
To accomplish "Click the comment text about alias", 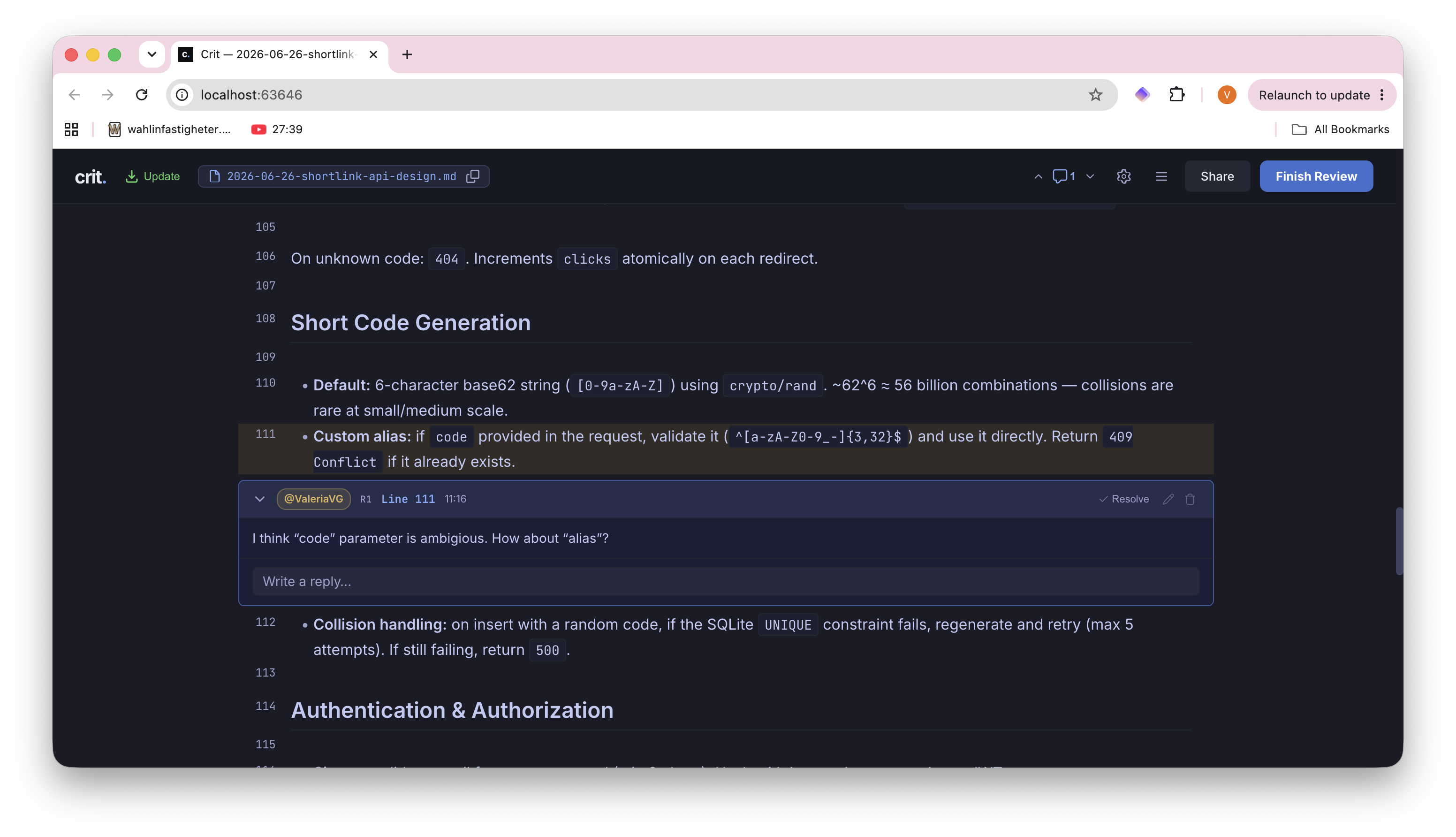I will click(x=430, y=539).
